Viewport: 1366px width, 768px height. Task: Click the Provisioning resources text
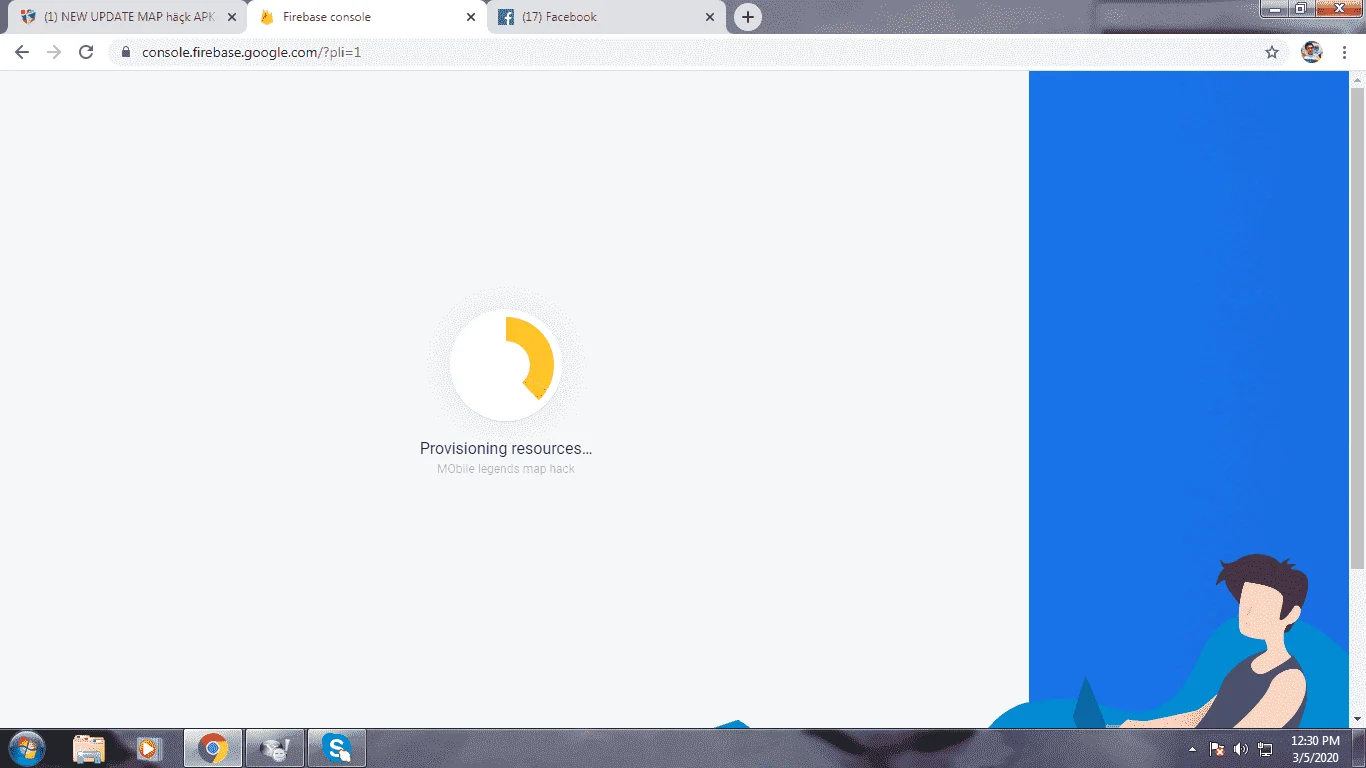click(506, 448)
